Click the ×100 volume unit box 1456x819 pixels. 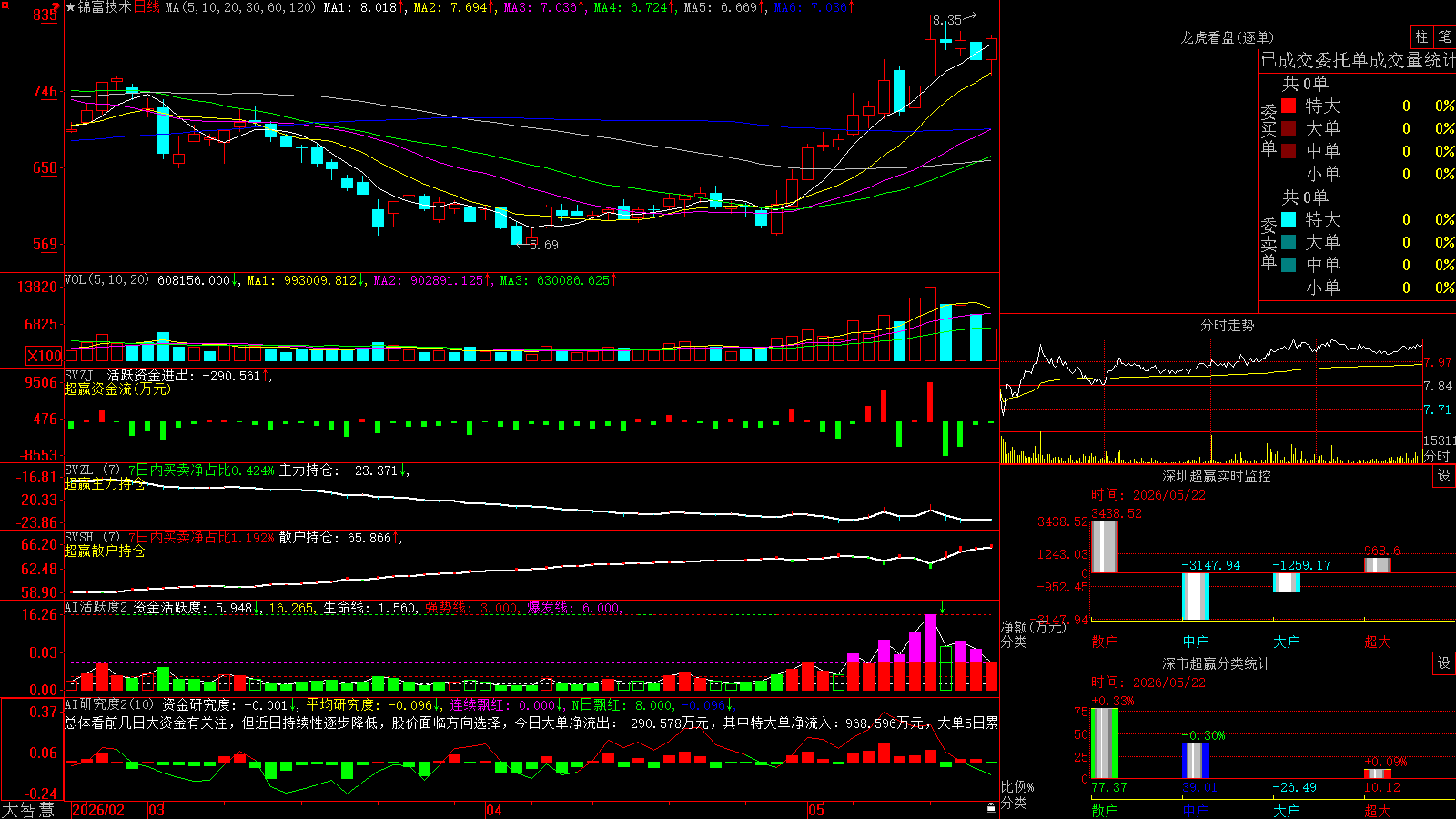(x=45, y=356)
